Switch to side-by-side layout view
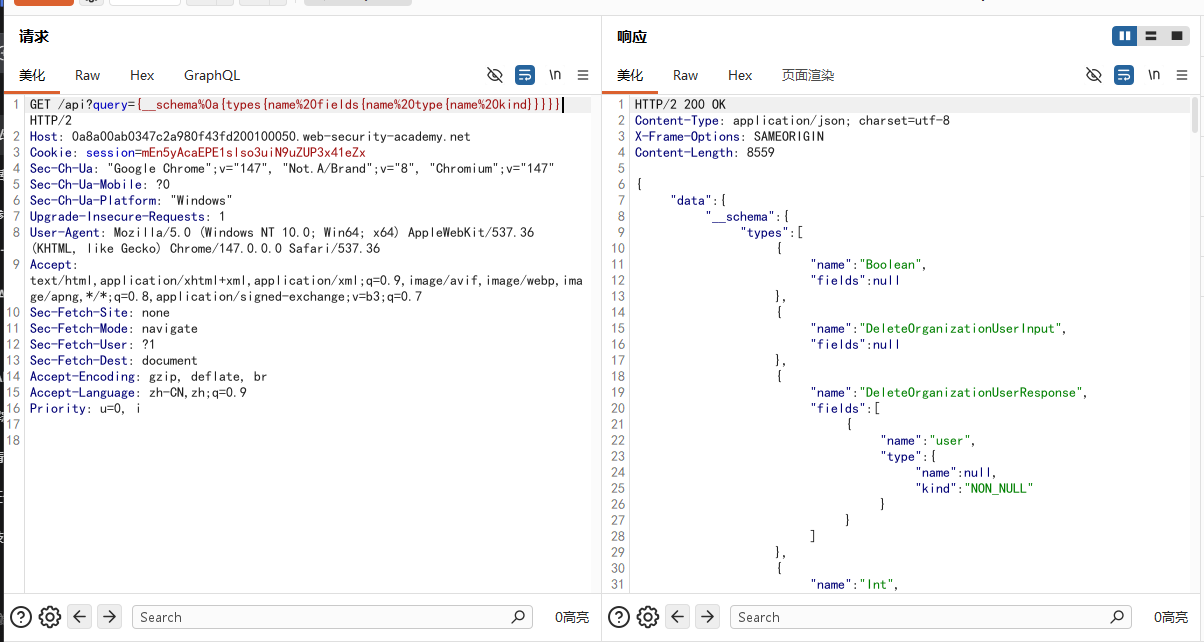The width and height of the screenshot is (1204, 642). click(x=1125, y=36)
